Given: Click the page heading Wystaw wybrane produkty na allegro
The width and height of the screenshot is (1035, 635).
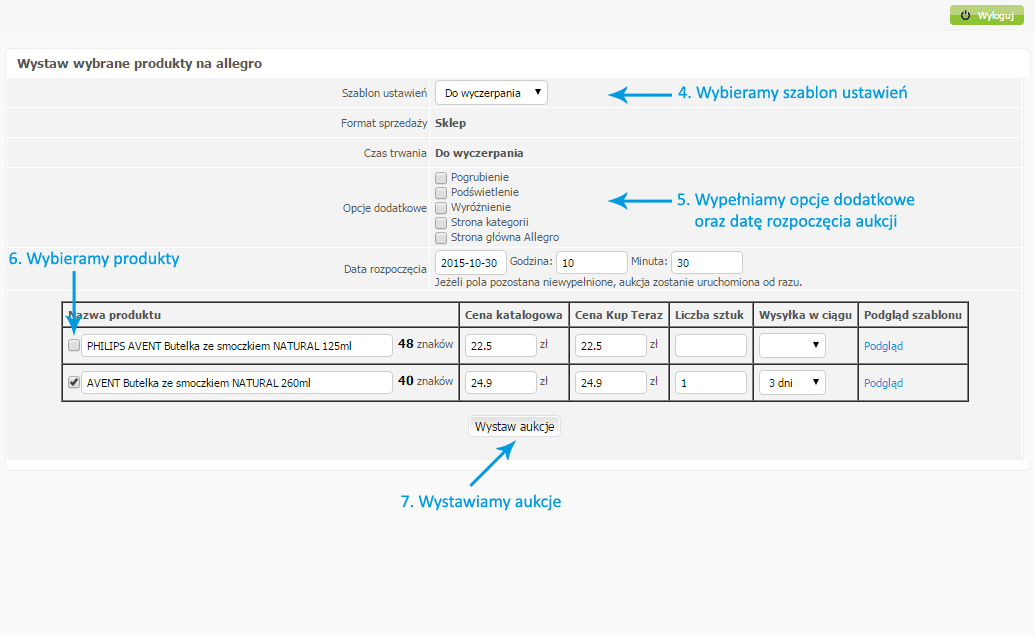Looking at the screenshot, I should (139, 63).
